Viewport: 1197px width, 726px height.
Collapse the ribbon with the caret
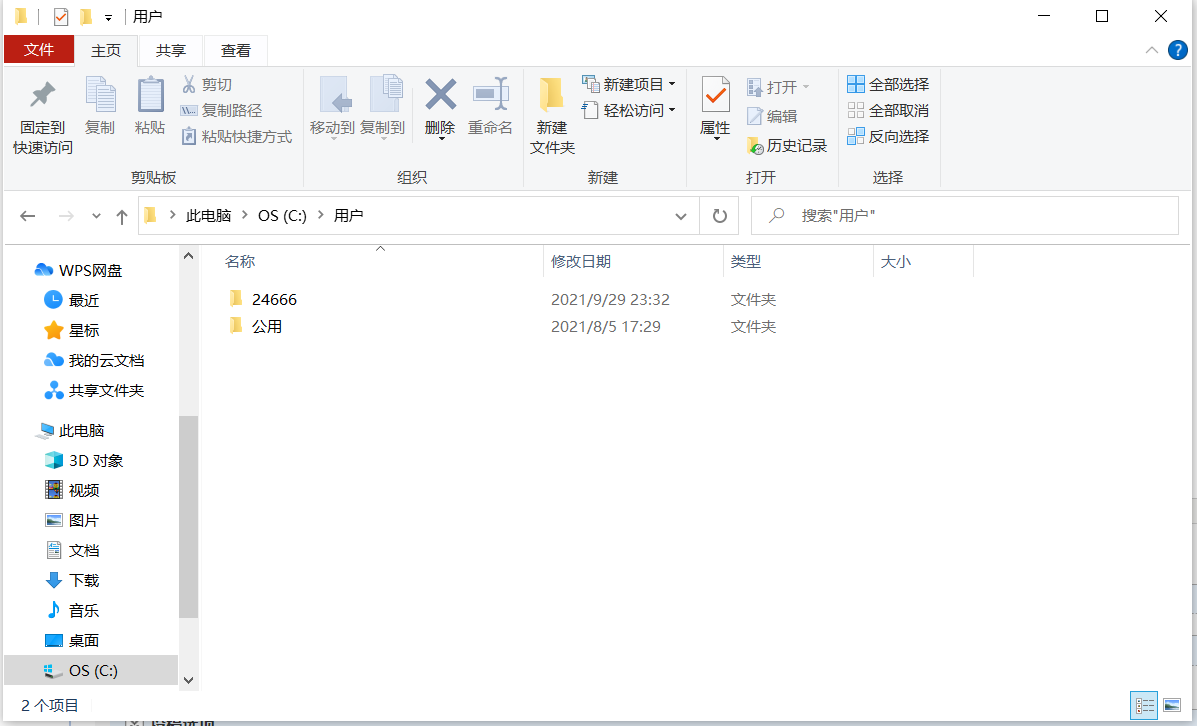tap(1151, 50)
